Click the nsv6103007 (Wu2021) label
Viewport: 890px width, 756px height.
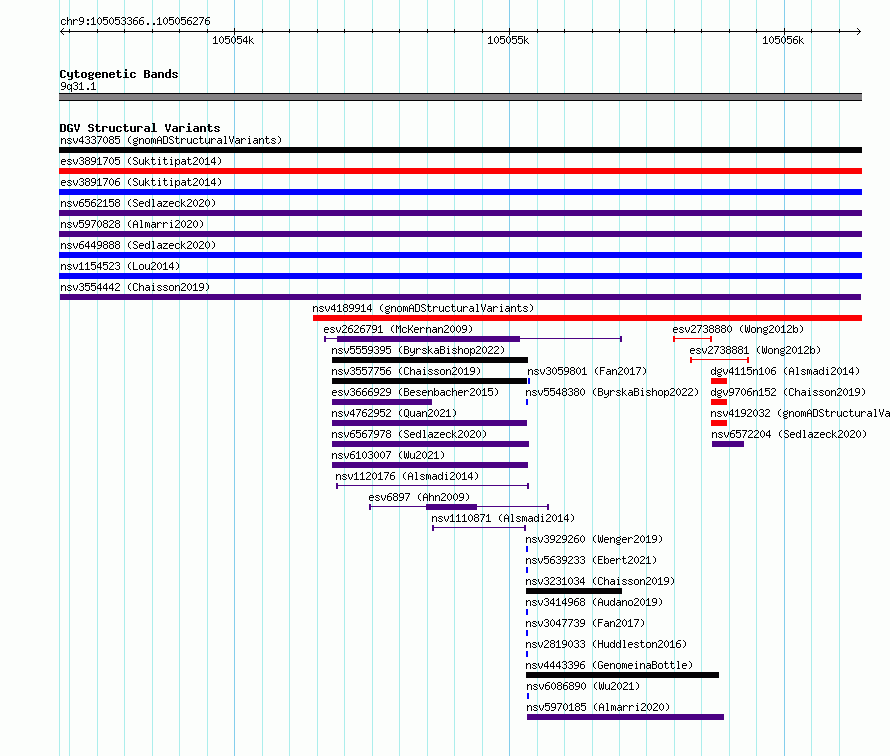[388, 455]
